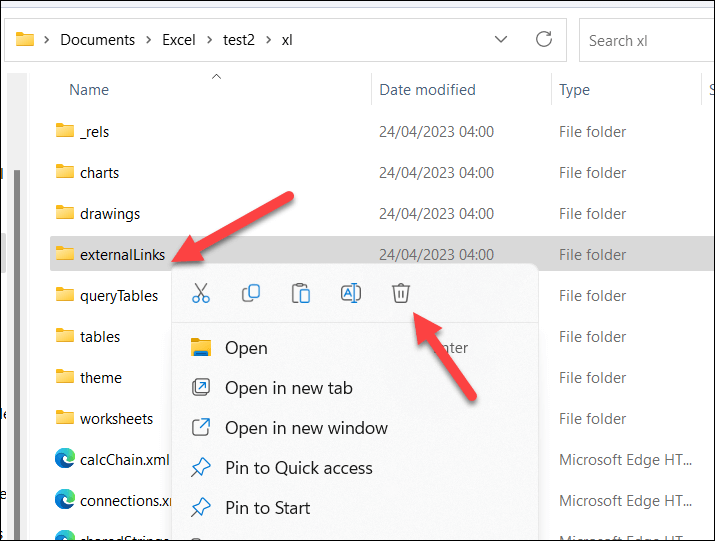Expand chevron between Documents and Excel

click(149, 40)
